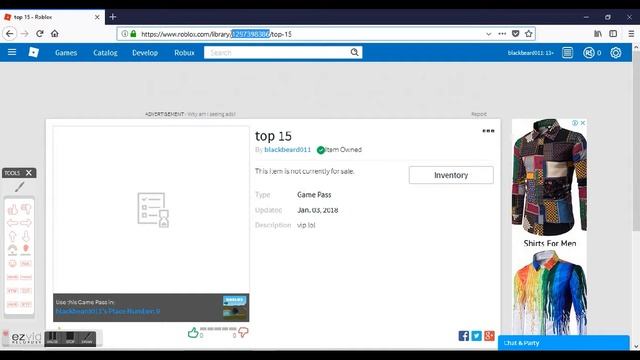
Task: Select the ezvid pen drawing tool
Action: coord(20,187)
